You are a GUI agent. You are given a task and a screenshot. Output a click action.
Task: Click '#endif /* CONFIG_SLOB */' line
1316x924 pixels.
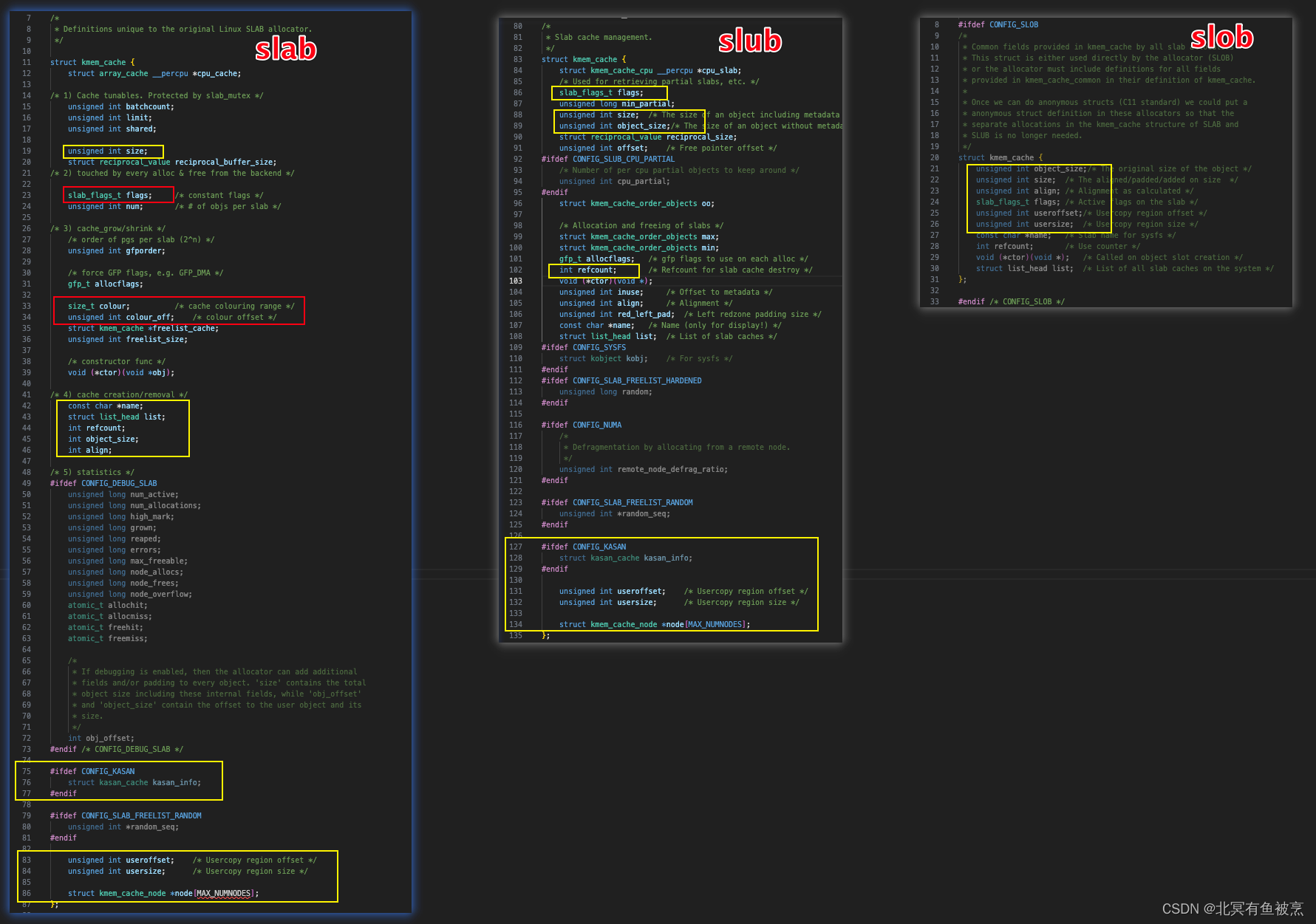click(1012, 301)
